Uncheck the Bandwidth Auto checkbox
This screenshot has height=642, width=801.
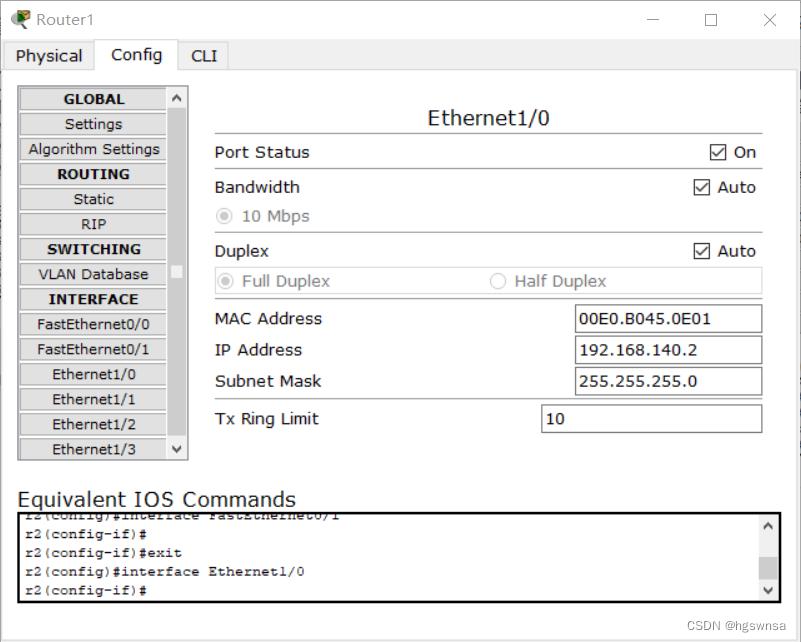(702, 187)
